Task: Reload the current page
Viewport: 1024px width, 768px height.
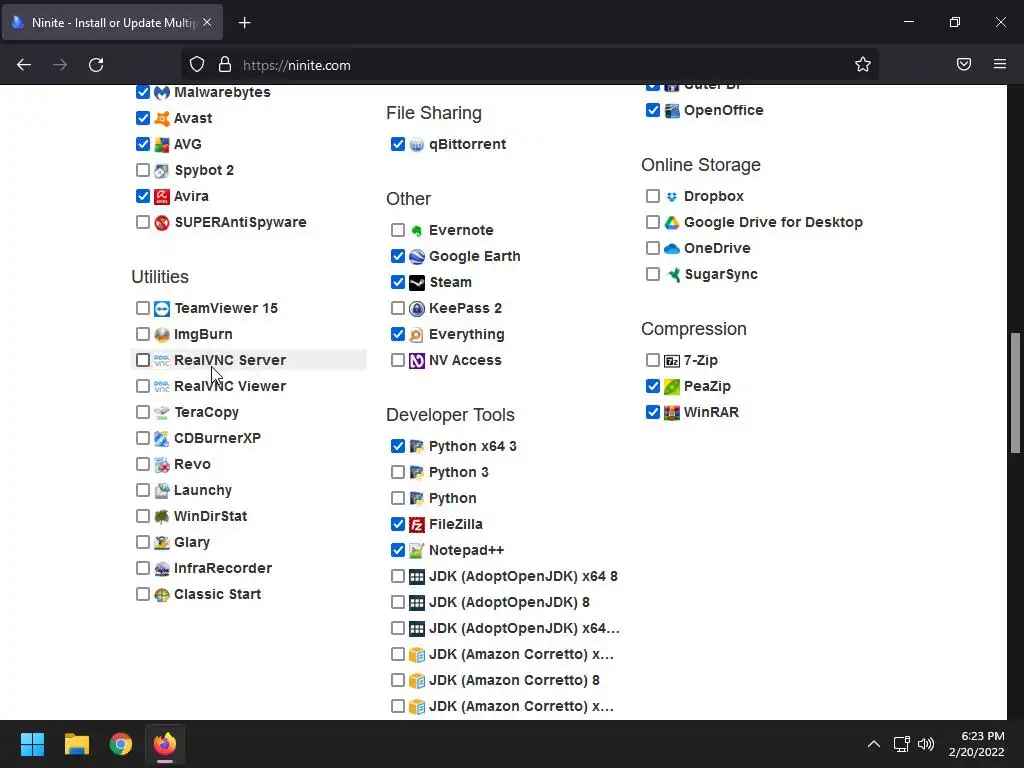Action: tap(96, 65)
